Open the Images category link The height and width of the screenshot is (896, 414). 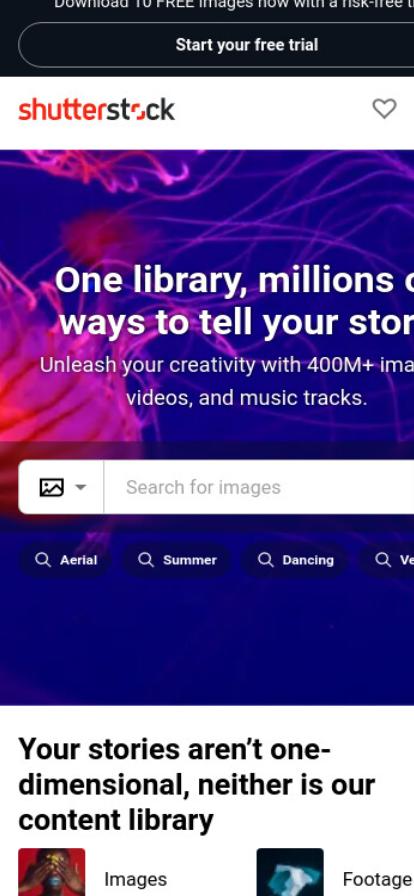coord(136,879)
